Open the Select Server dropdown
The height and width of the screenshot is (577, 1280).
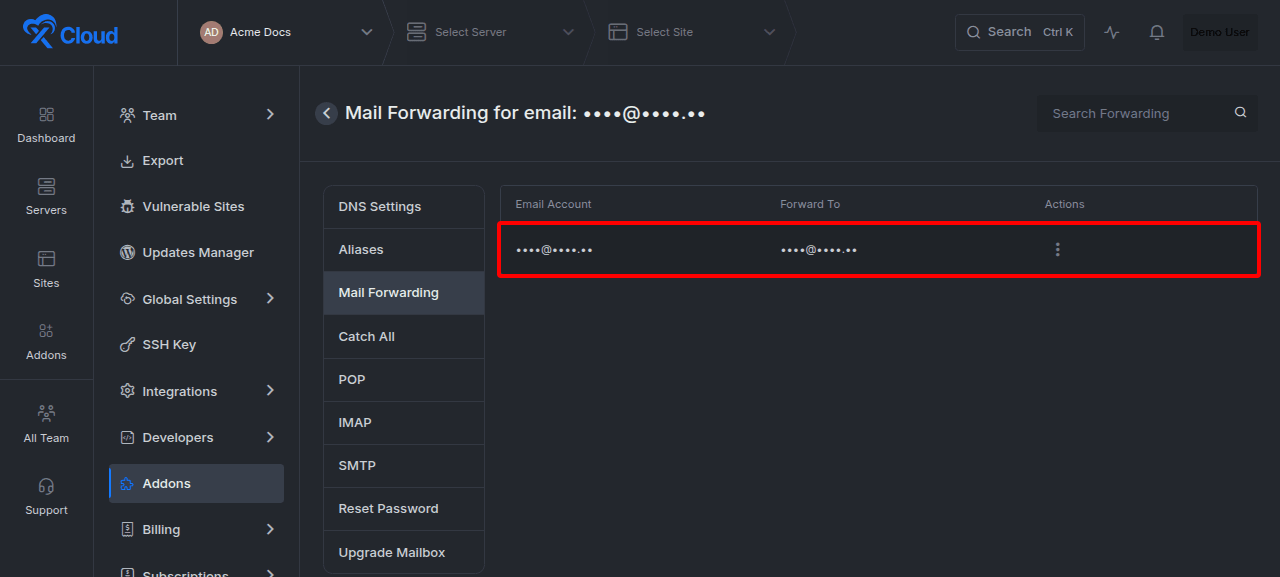pos(490,32)
